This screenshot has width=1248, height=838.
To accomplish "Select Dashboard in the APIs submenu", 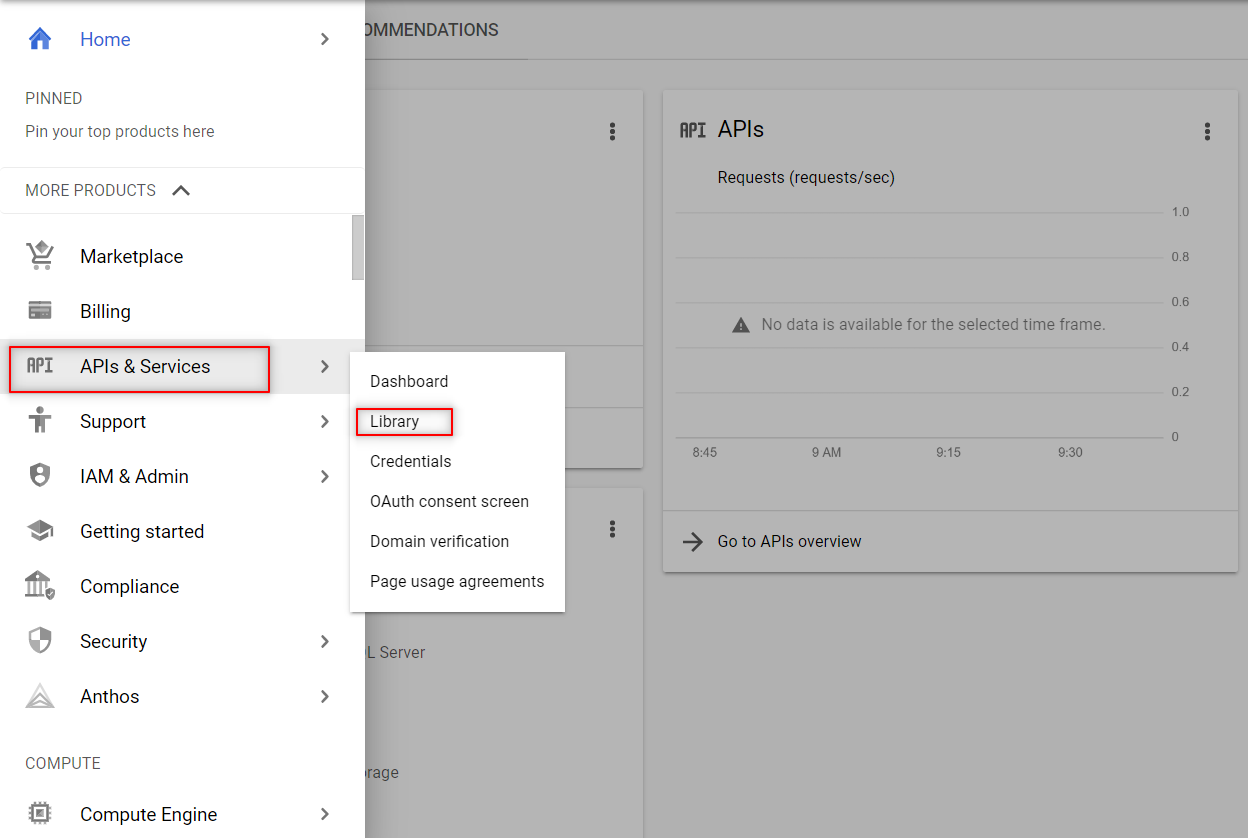I will coord(457,381).
